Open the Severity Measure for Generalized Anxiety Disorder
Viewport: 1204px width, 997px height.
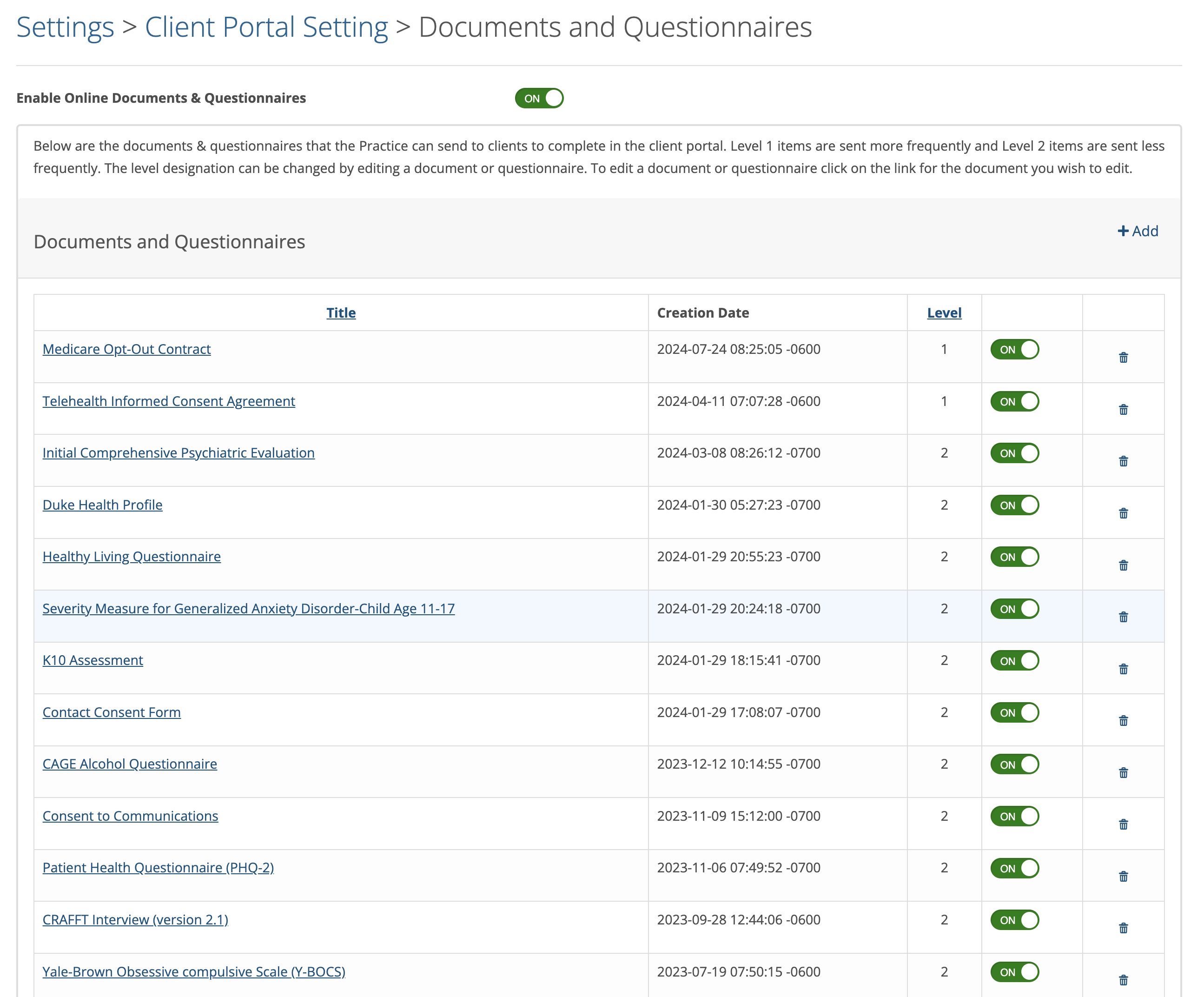click(x=248, y=608)
